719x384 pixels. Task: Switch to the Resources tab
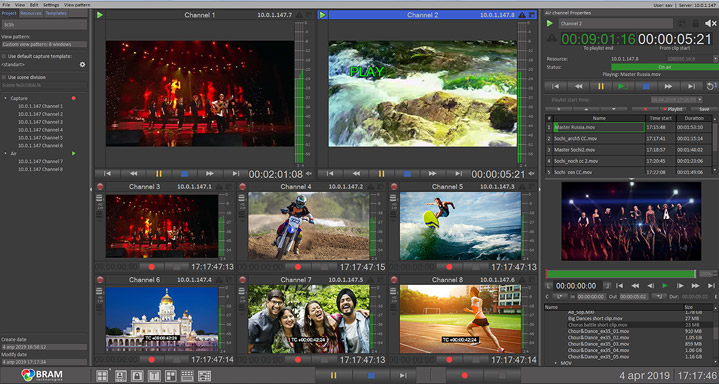click(x=31, y=13)
